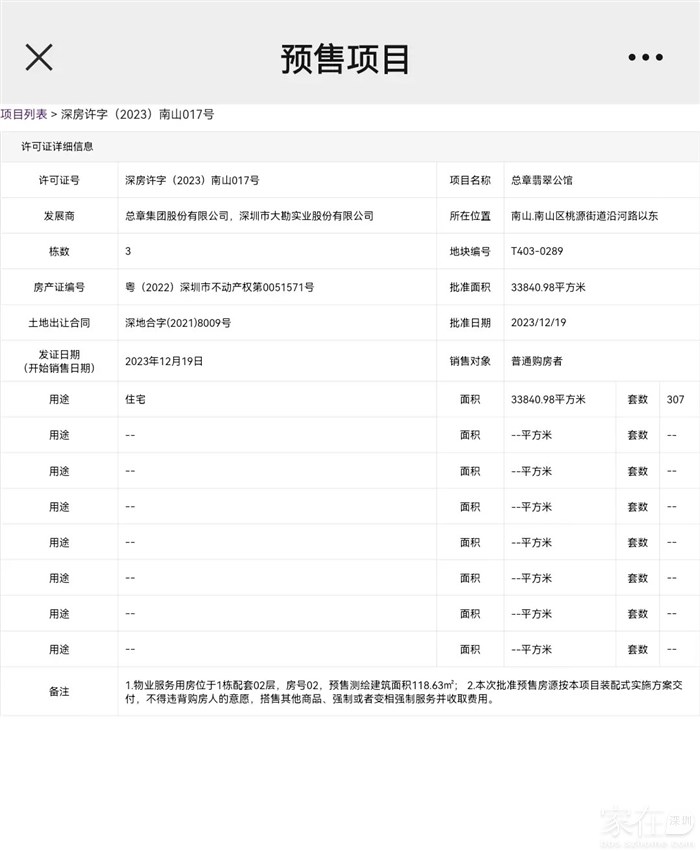The image size is (700, 851).
Task: Open the three-dot more options menu
Action: (x=645, y=58)
